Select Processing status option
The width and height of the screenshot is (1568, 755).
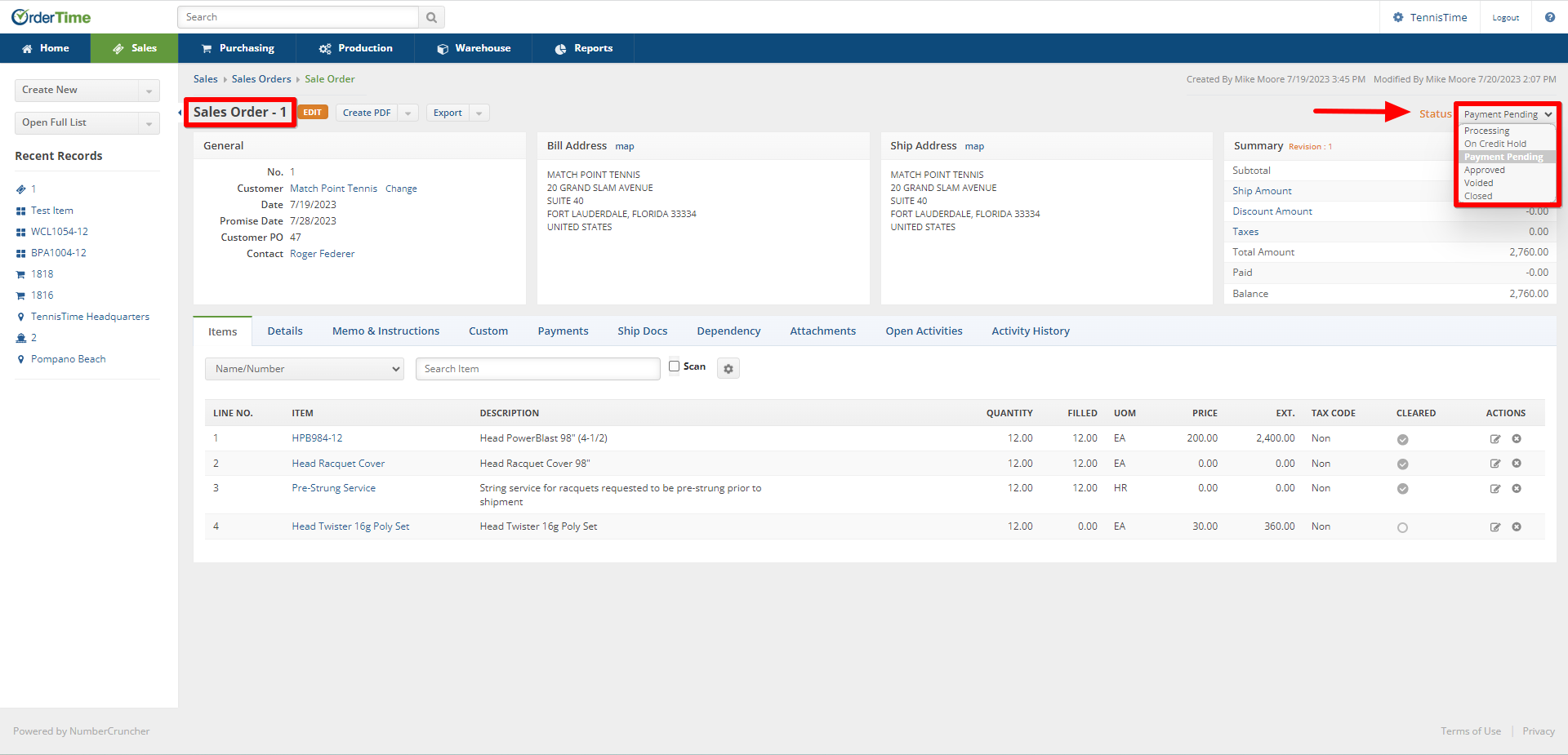[x=1486, y=131]
